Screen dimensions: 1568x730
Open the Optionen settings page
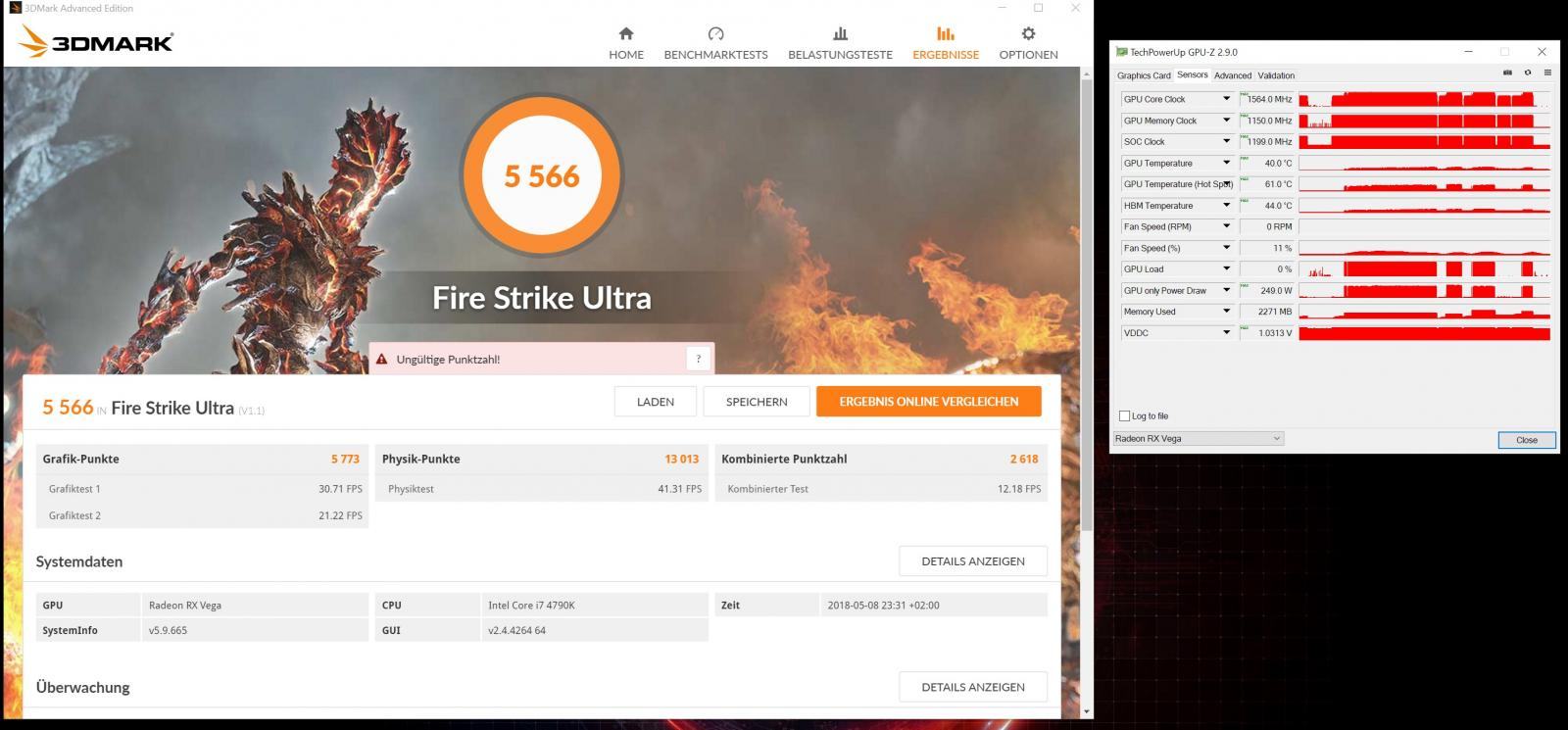[x=1028, y=44]
